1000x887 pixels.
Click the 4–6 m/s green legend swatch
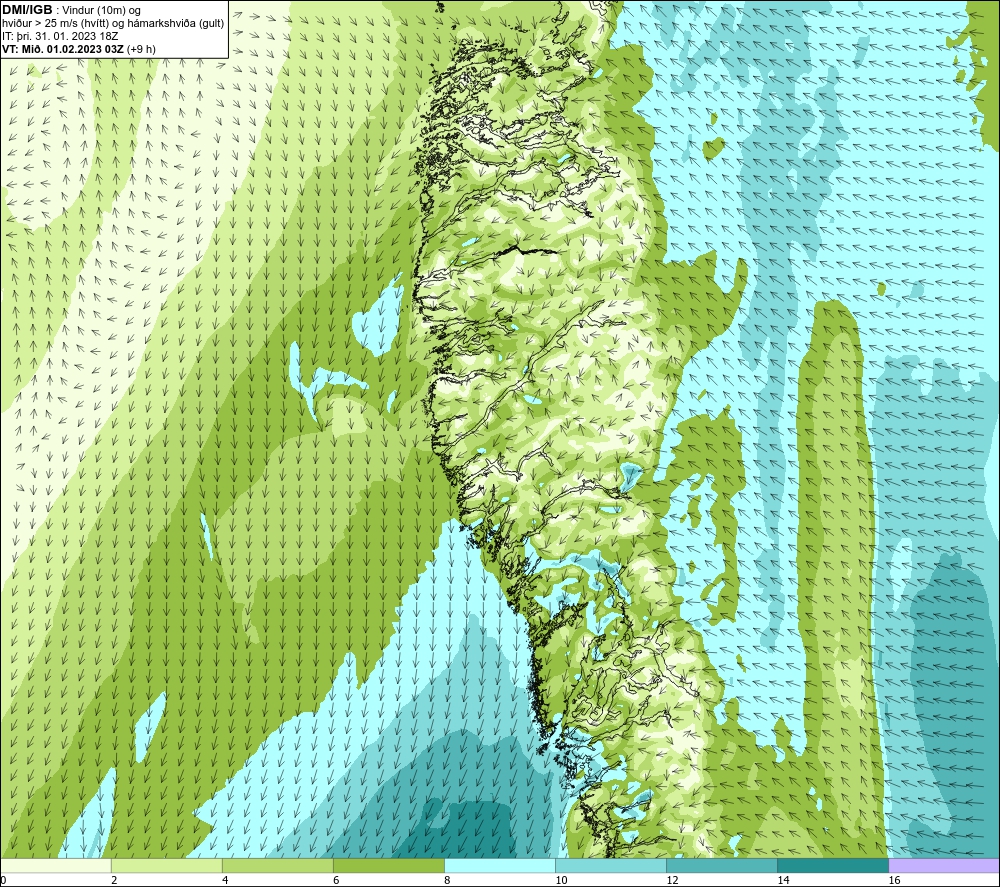[278, 865]
